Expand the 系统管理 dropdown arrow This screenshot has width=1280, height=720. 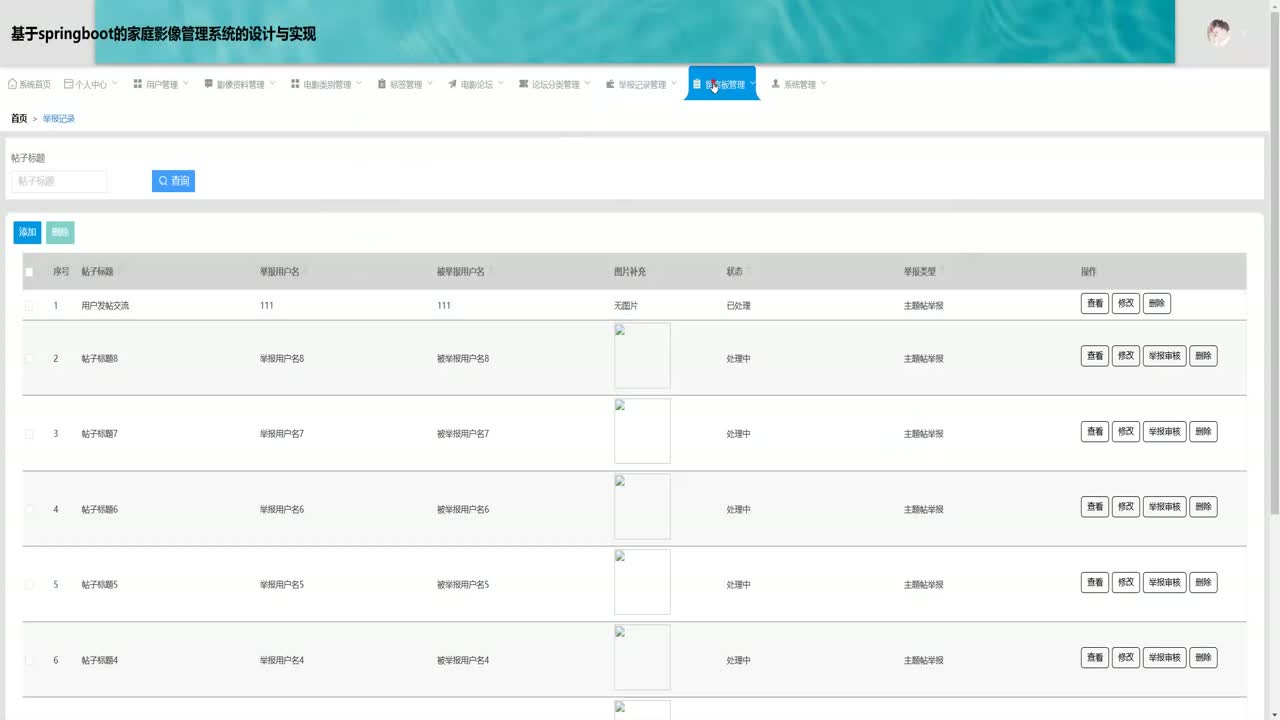pos(824,84)
